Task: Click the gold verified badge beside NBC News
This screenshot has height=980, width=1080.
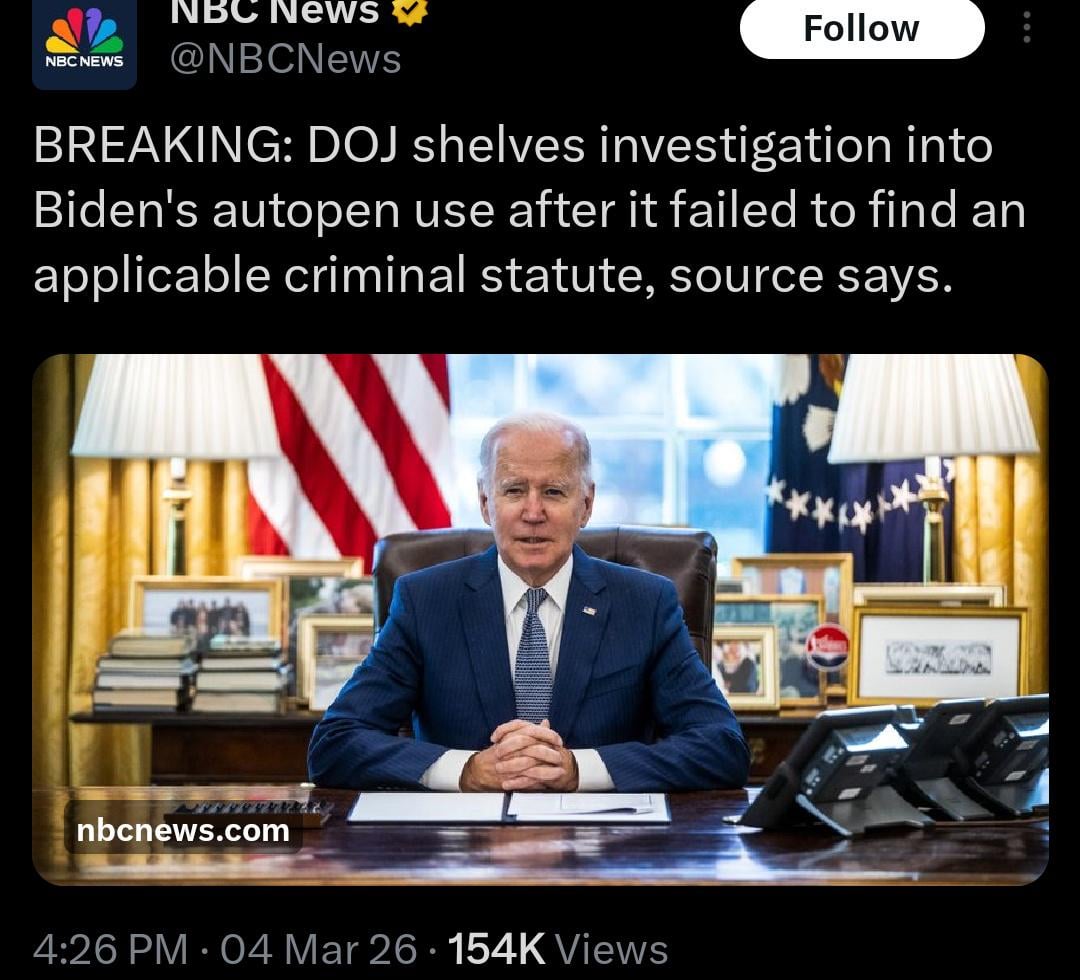Action: 410,12
